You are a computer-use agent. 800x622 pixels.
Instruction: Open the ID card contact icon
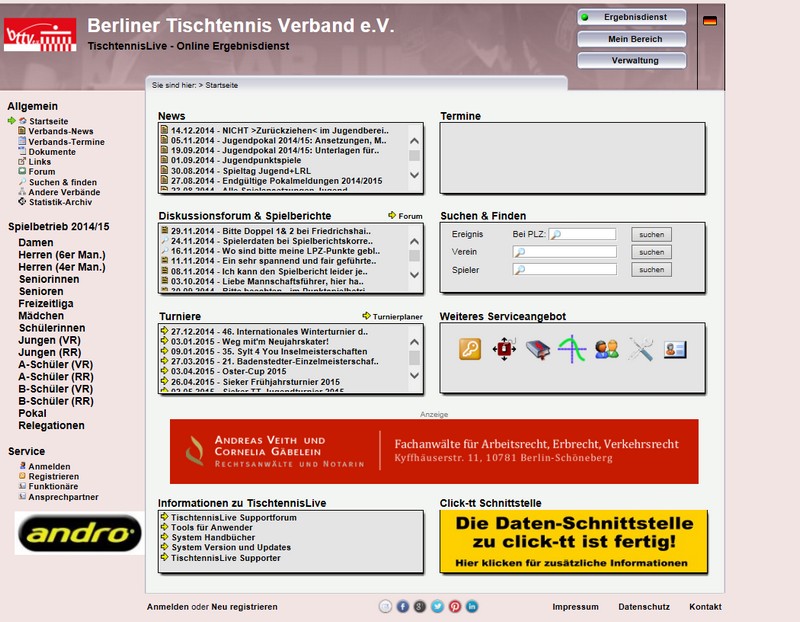pos(675,349)
